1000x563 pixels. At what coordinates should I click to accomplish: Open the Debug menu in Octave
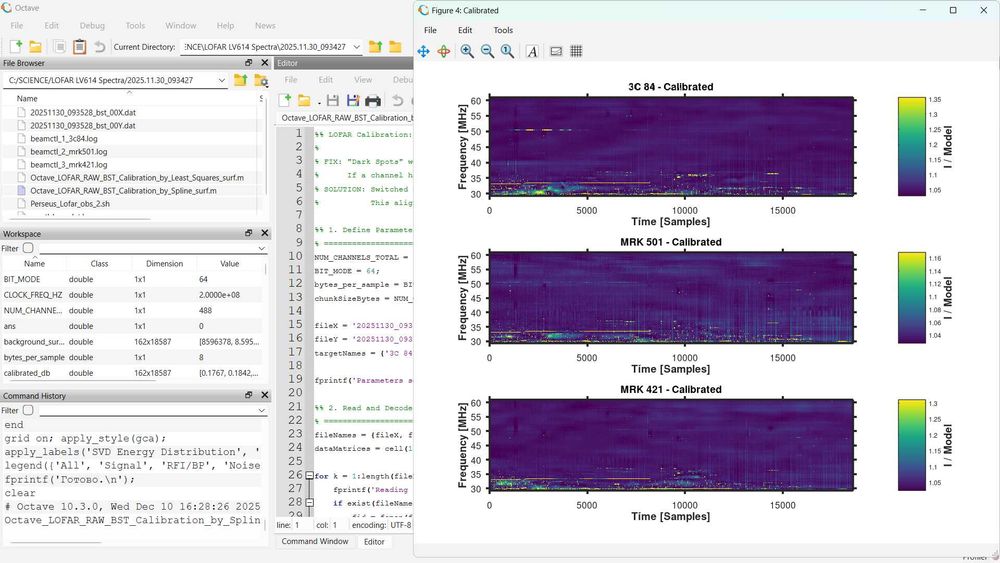[x=92, y=25]
